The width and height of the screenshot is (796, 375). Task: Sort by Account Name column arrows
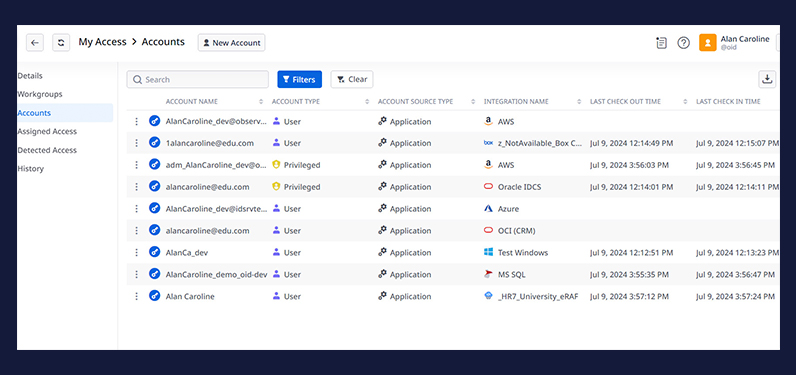click(x=261, y=101)
